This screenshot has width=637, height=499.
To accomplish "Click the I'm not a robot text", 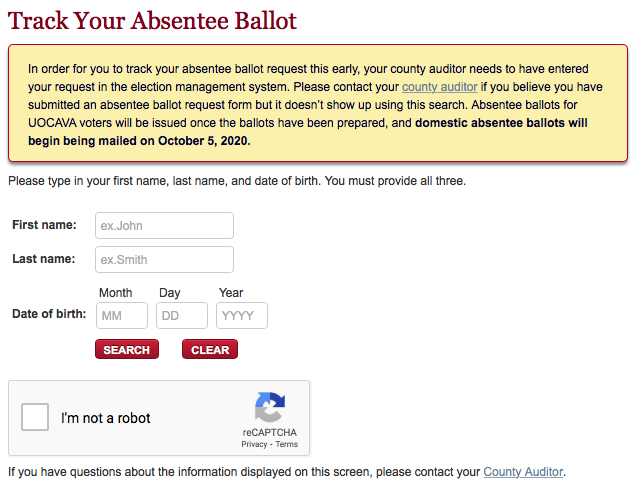I will click(106, 418).
